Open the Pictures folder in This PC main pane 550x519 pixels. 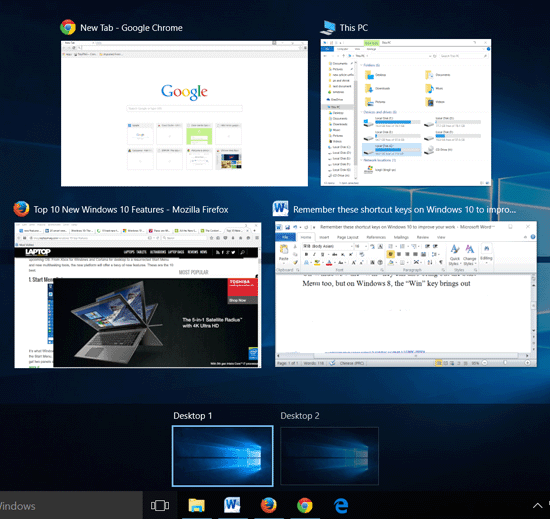[375, 102]
